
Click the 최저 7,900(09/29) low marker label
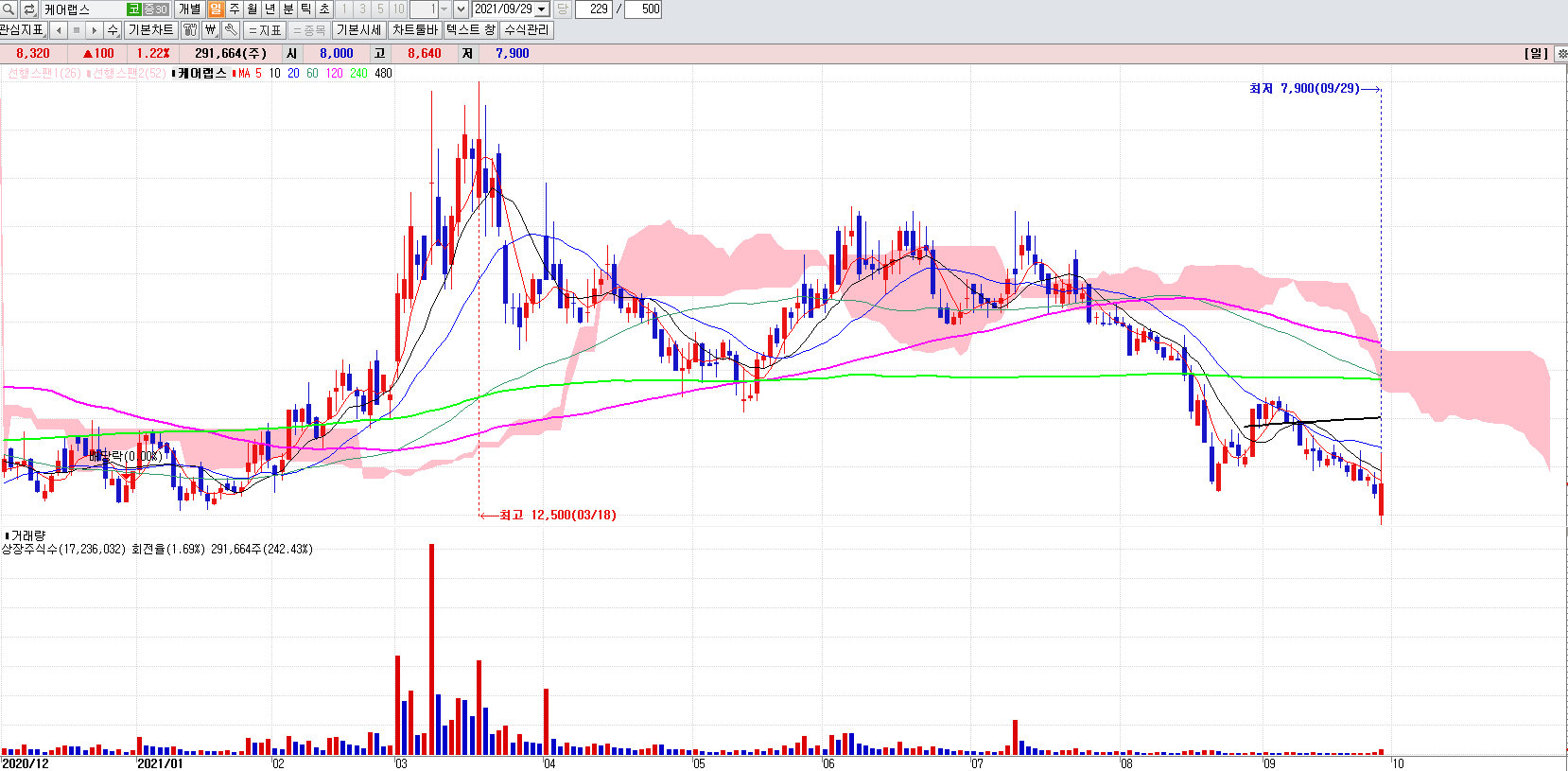[x=1304, y=88]
